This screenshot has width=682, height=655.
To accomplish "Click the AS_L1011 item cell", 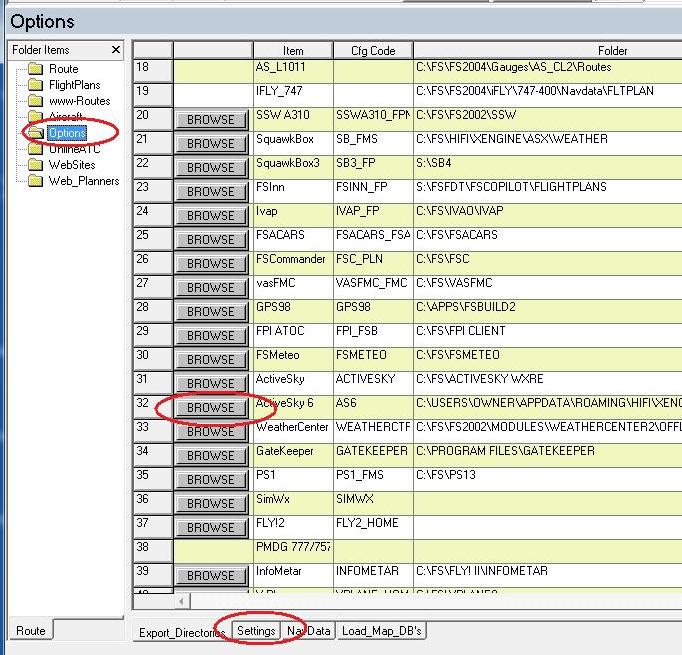I will click(293, 71).
